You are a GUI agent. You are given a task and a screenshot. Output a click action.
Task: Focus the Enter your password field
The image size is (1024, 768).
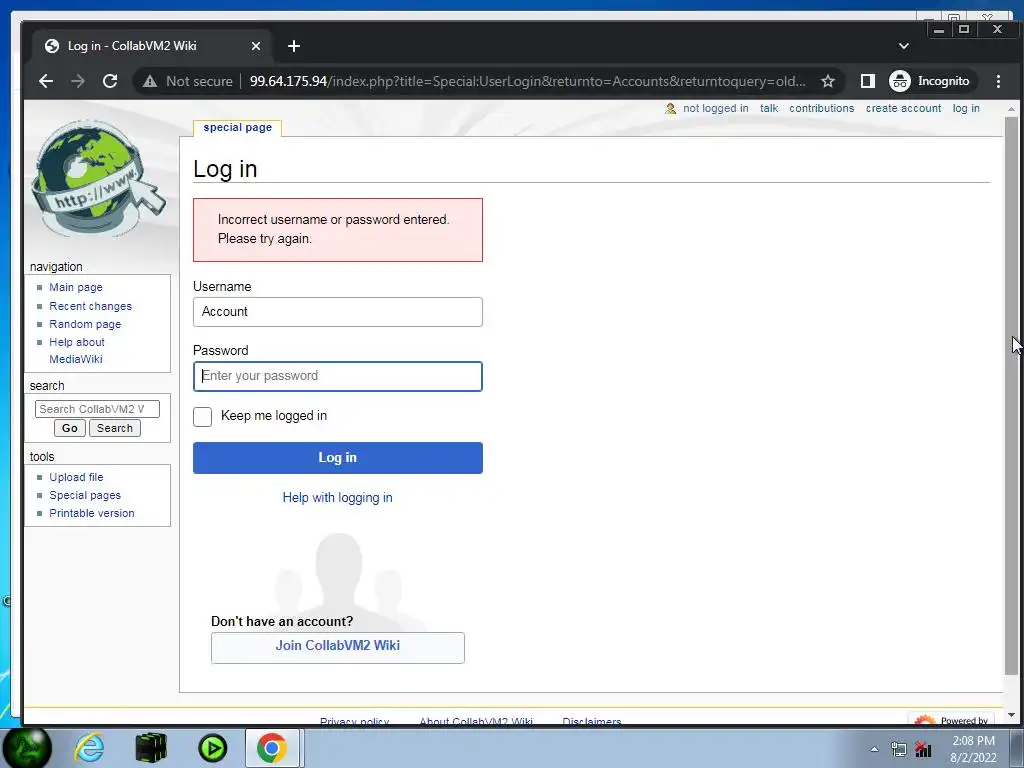338,376
